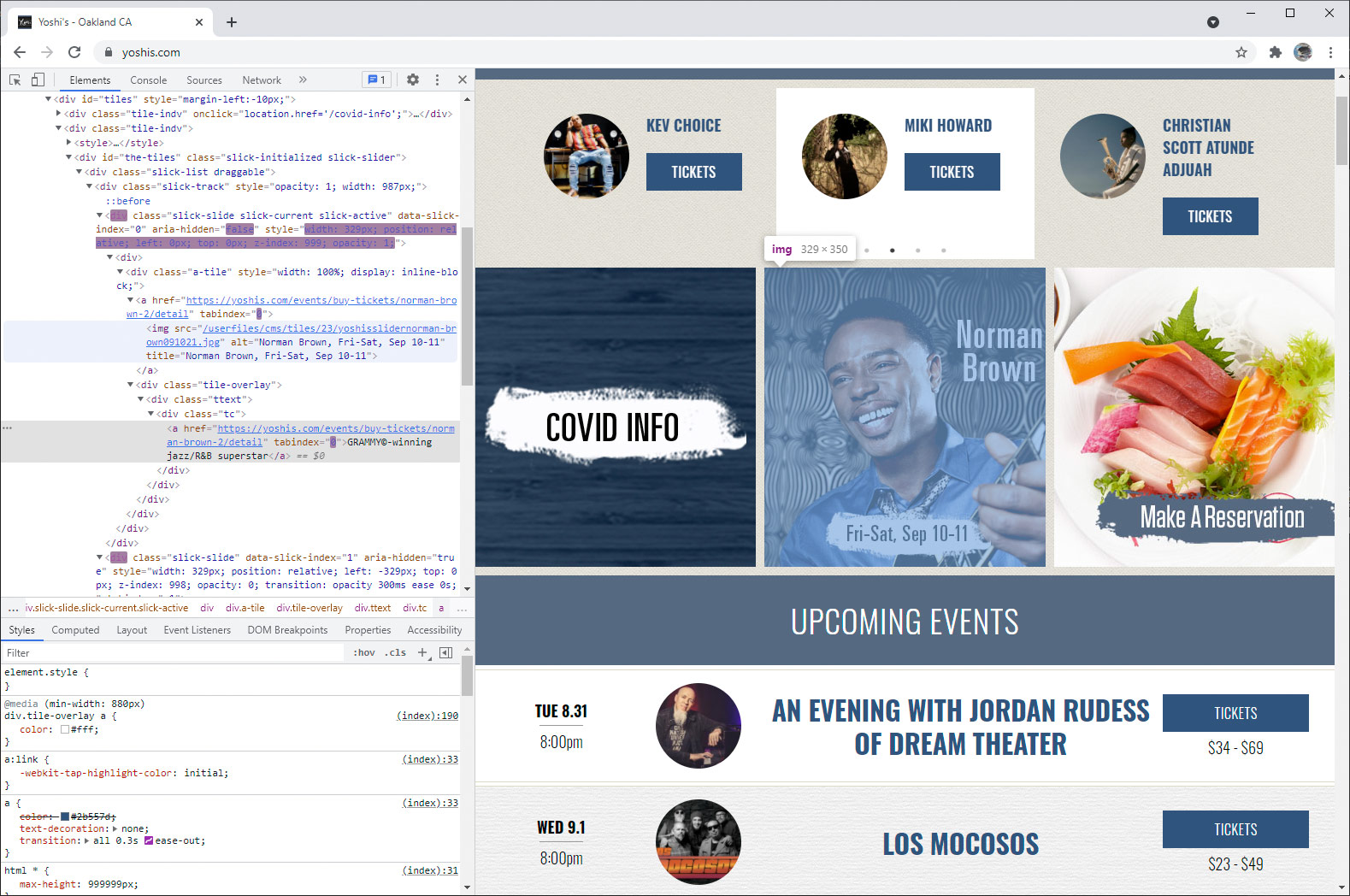This screenshot has width=1350, height=896.
Task: Open the browser Extensions puzzle icon
Action: tap(1275, 52)
